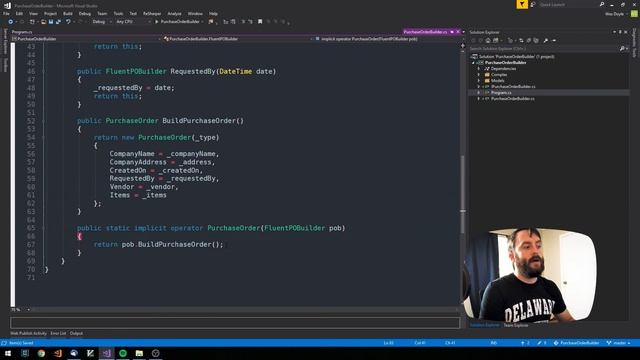Open the Web Publish Activity tab
The height and width of the screenshot is (360, 640).
click(x=29, y=333)
